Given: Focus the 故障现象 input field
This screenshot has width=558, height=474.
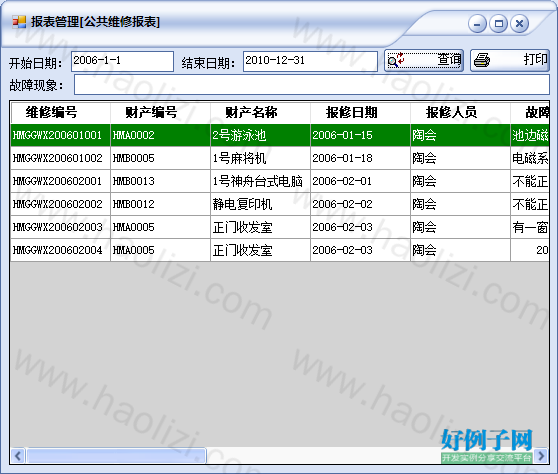Looking at the screenshot, I should pyautogui.click(x=312, y=85).
